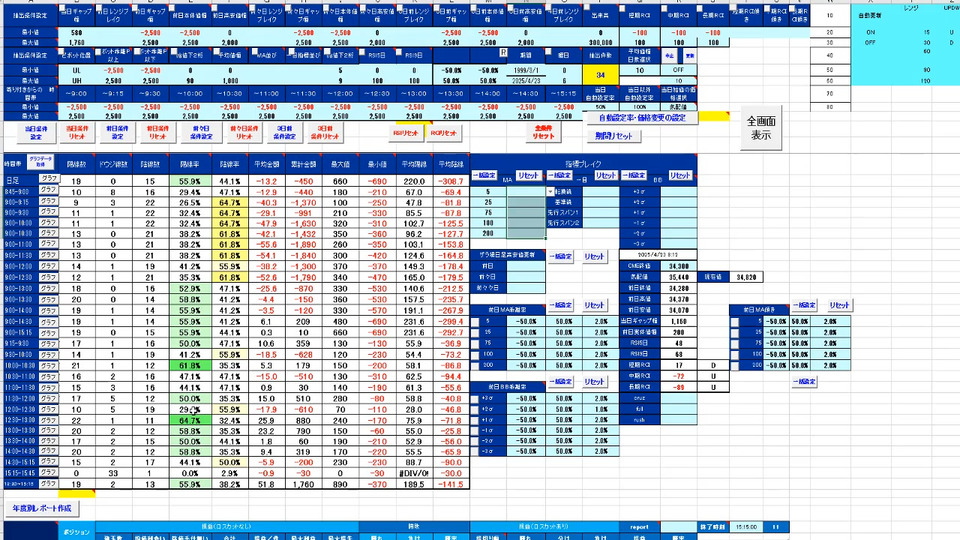Image resolution: width=960 pixels, height=540 pixels.
Task: Select the ピボット位置 cell UH
Action: coord(77,81)
